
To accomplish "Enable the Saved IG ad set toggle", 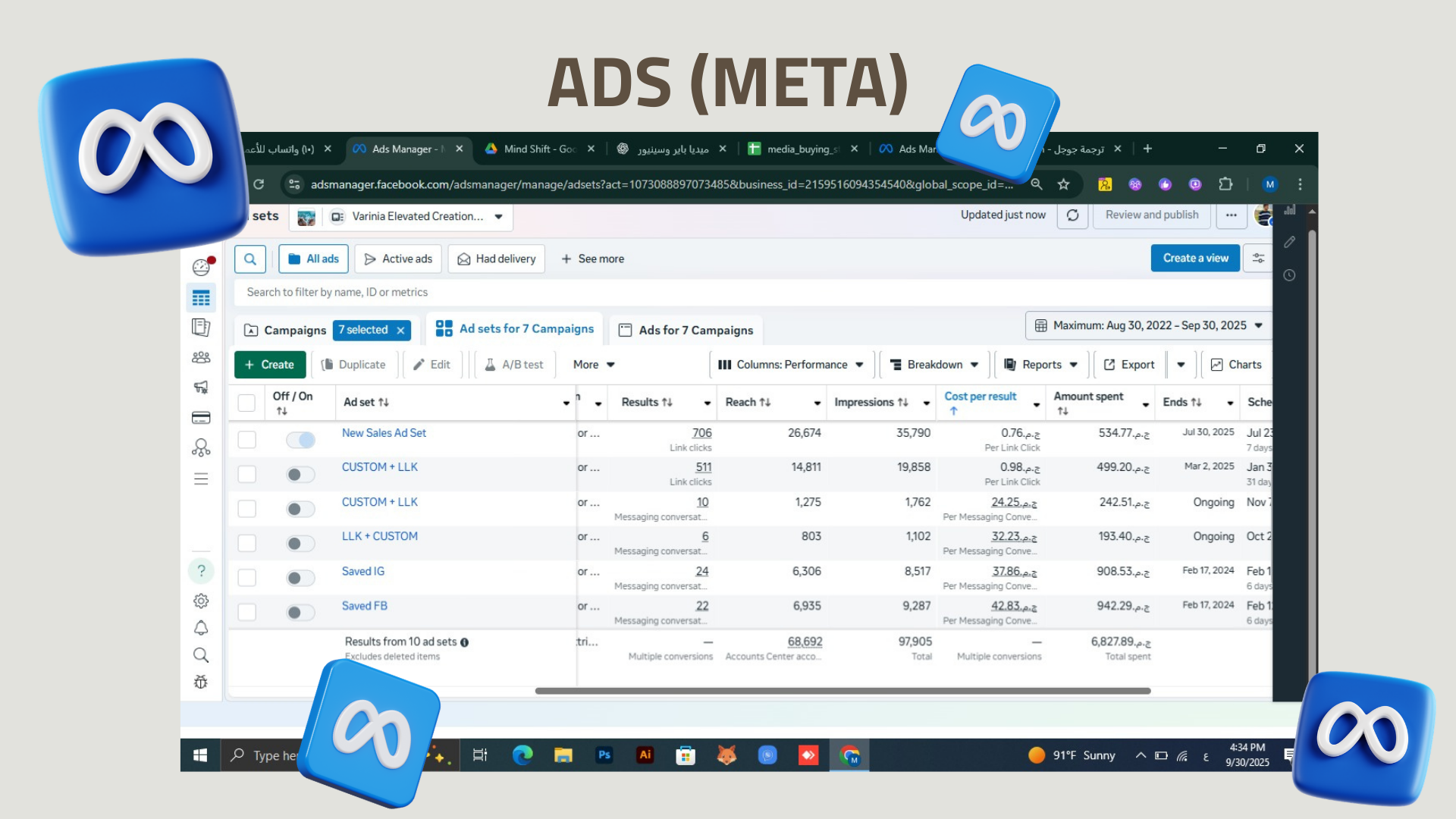I will 301,578.
